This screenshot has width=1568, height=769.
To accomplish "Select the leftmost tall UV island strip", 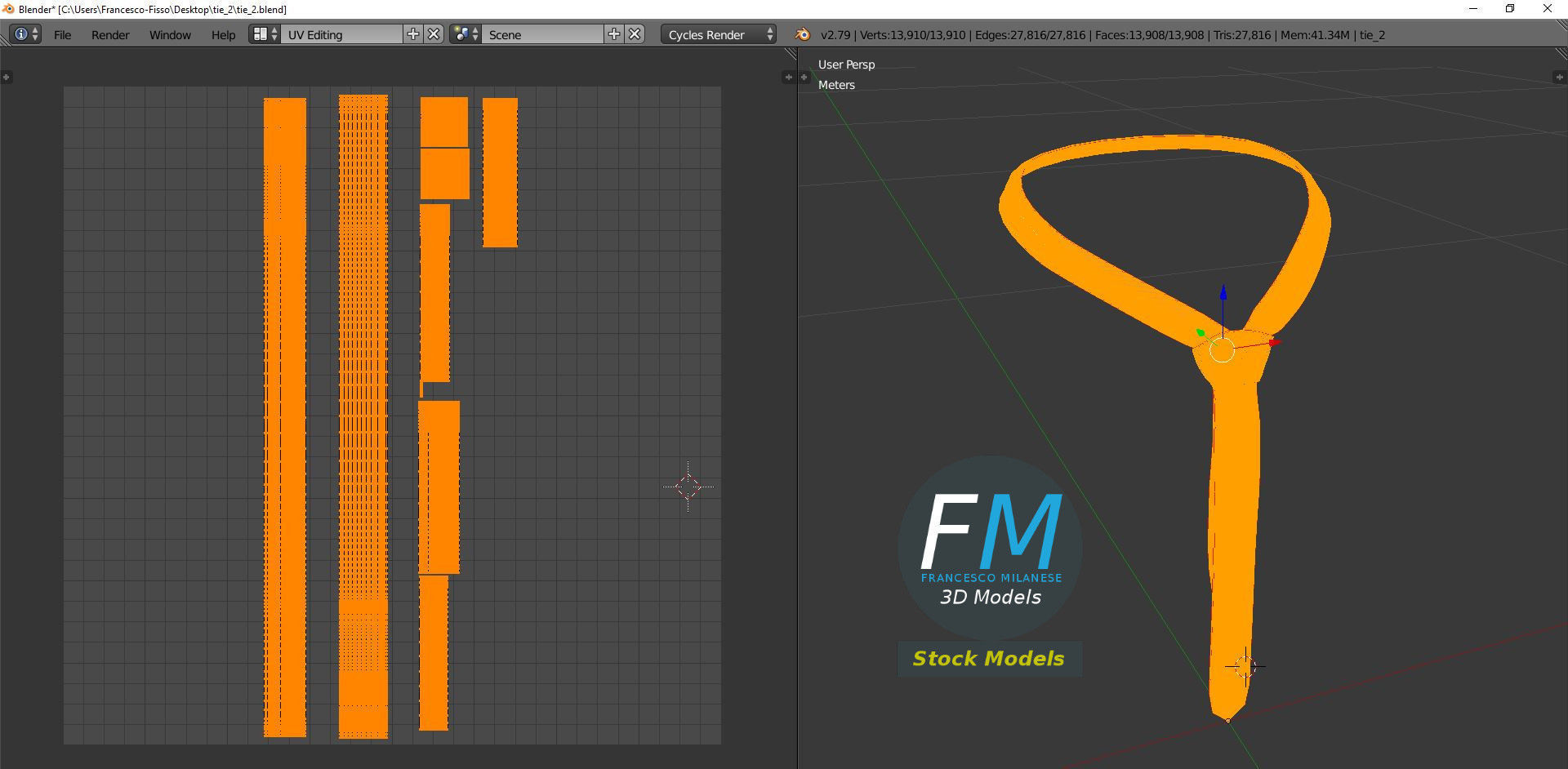I will coord(285,417).
